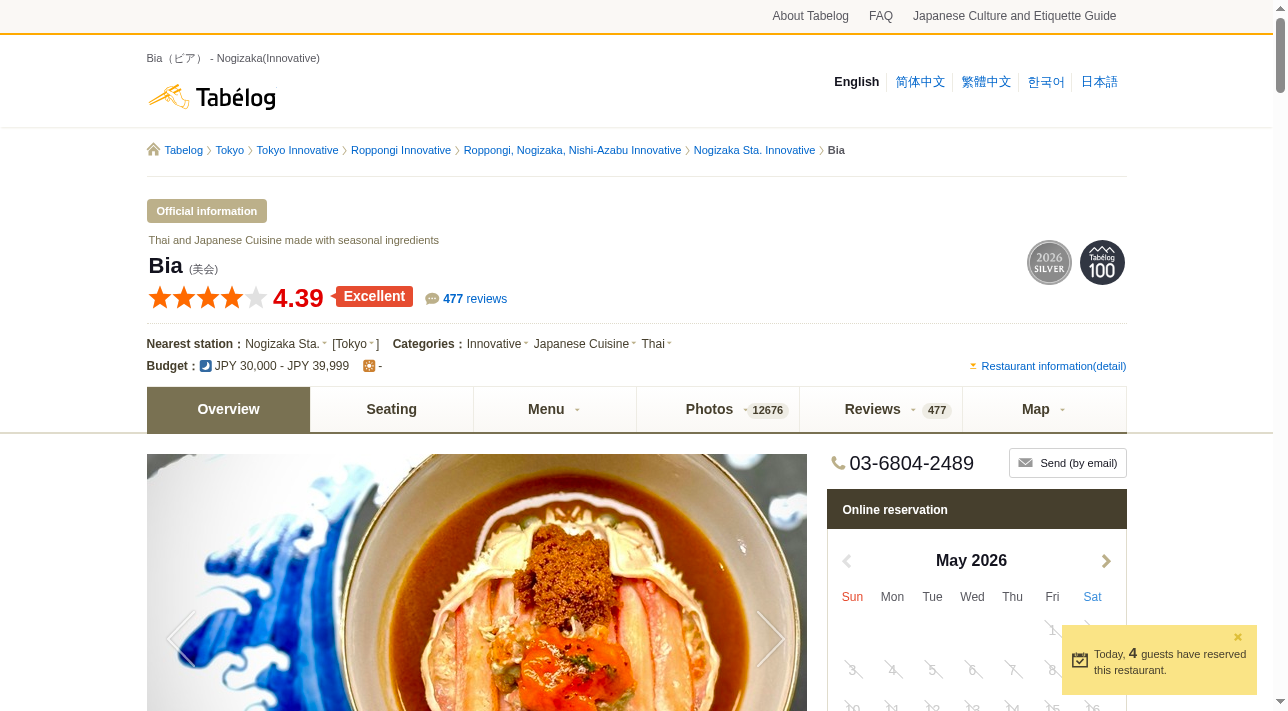
Task: Open the Reviews tab
Action: point(881,410)
